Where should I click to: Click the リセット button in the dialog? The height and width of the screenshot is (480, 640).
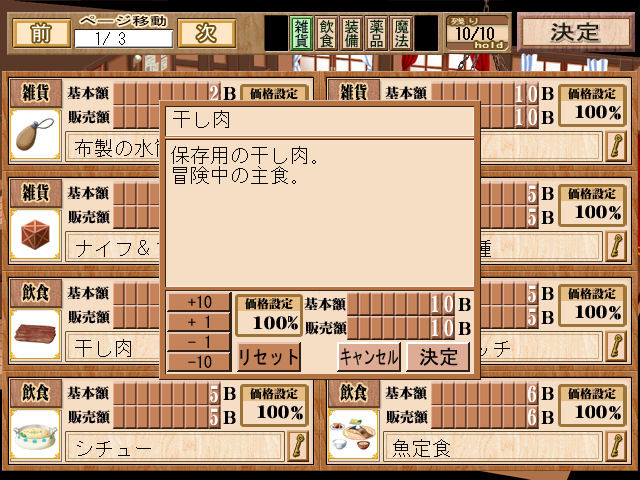click(269, 357)
